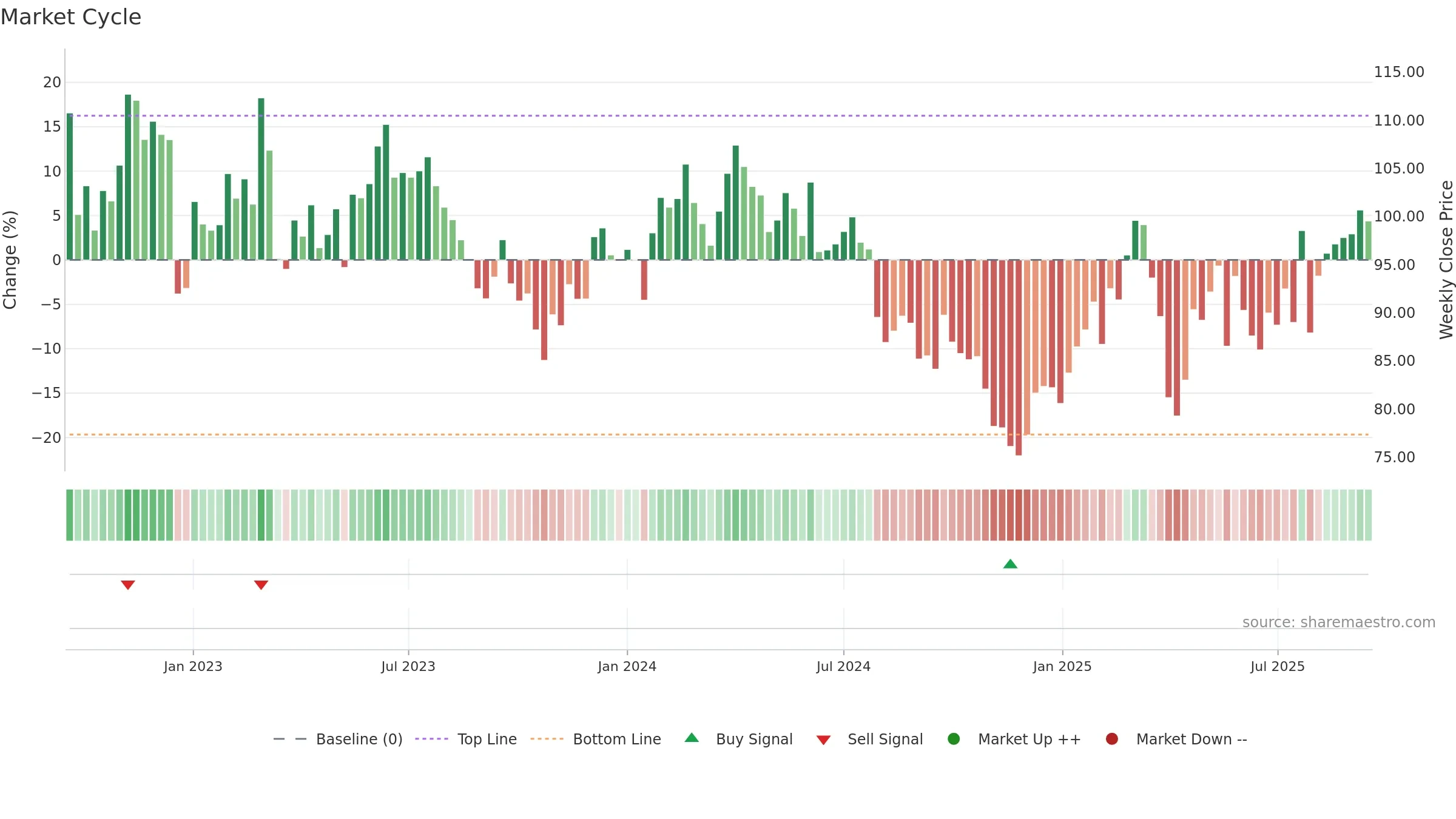Click the −10 change axis value

pos(47,348)
